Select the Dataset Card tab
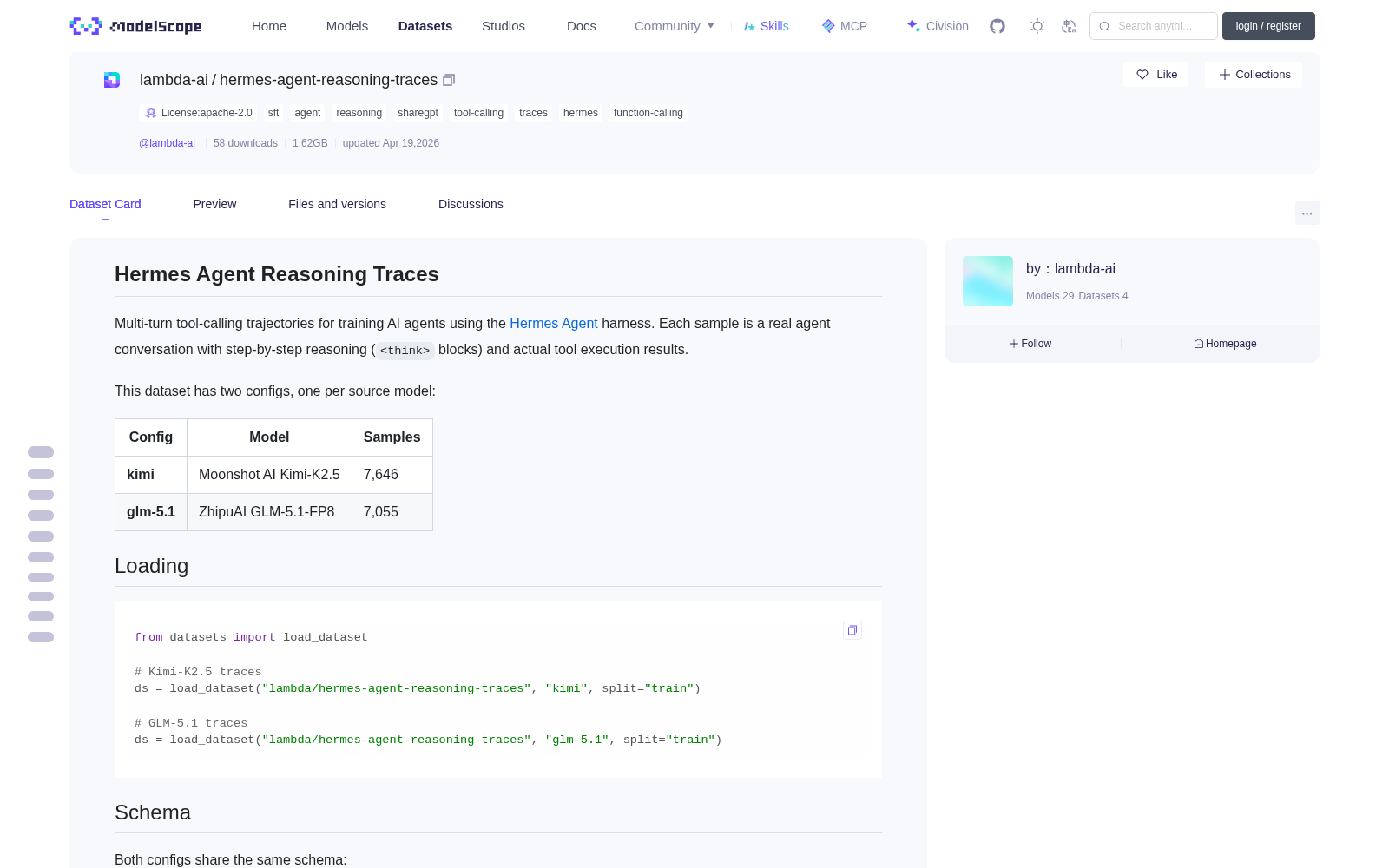1389x868 pixels. click(105, 204)
